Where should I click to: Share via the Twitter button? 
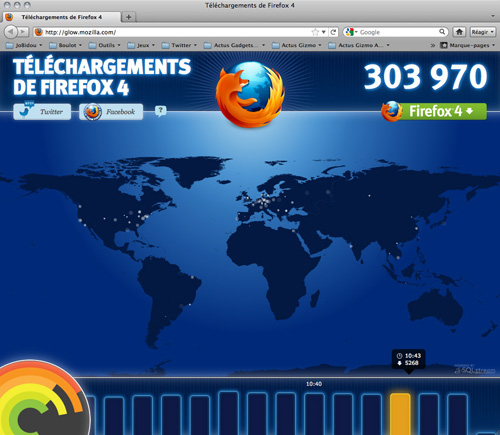coord(42,111)
